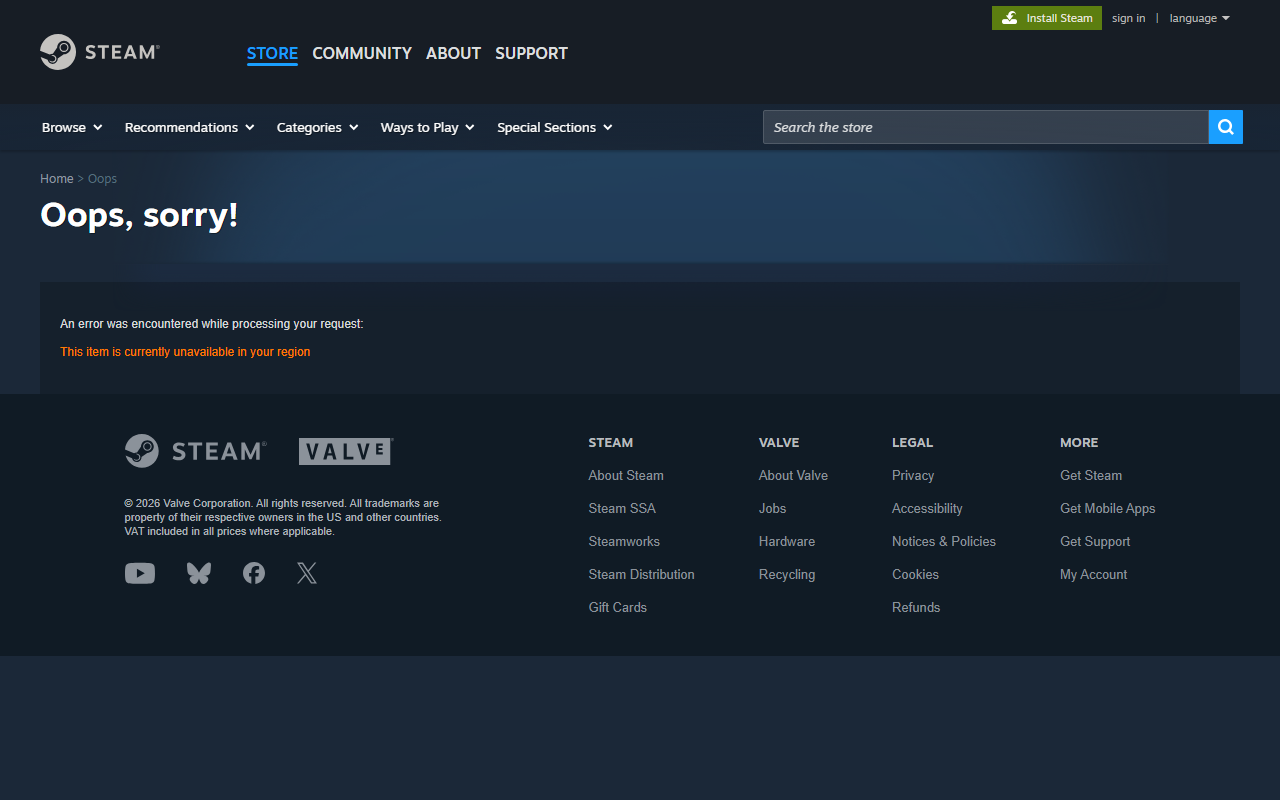Image resolution: width=1280 pixels, height=800 pixels.
Task: Click 'An error was encountered' message text
Action: [212, 324]
